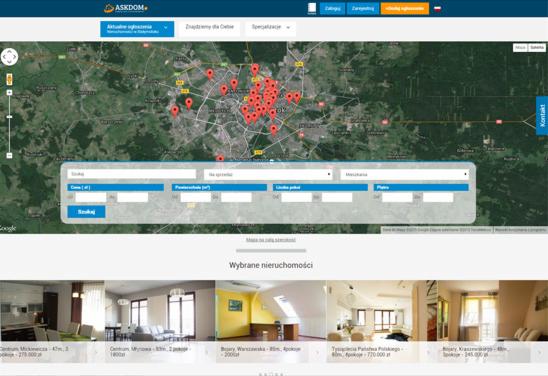Click the Wybrane nieruchomości heading
This screenshot has height=376, width=548.
[271, 265]
